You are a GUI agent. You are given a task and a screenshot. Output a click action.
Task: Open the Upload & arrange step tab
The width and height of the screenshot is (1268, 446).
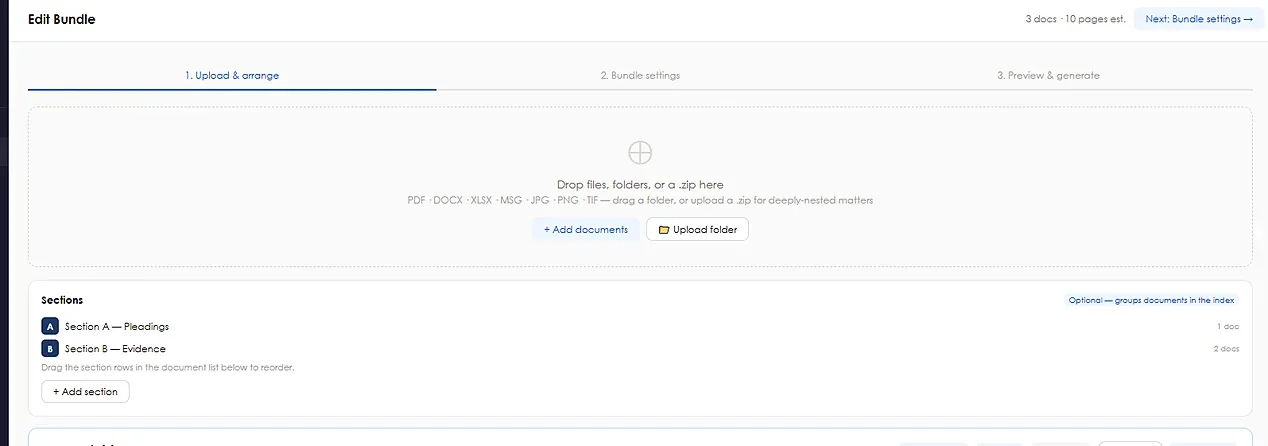point(232,75)
